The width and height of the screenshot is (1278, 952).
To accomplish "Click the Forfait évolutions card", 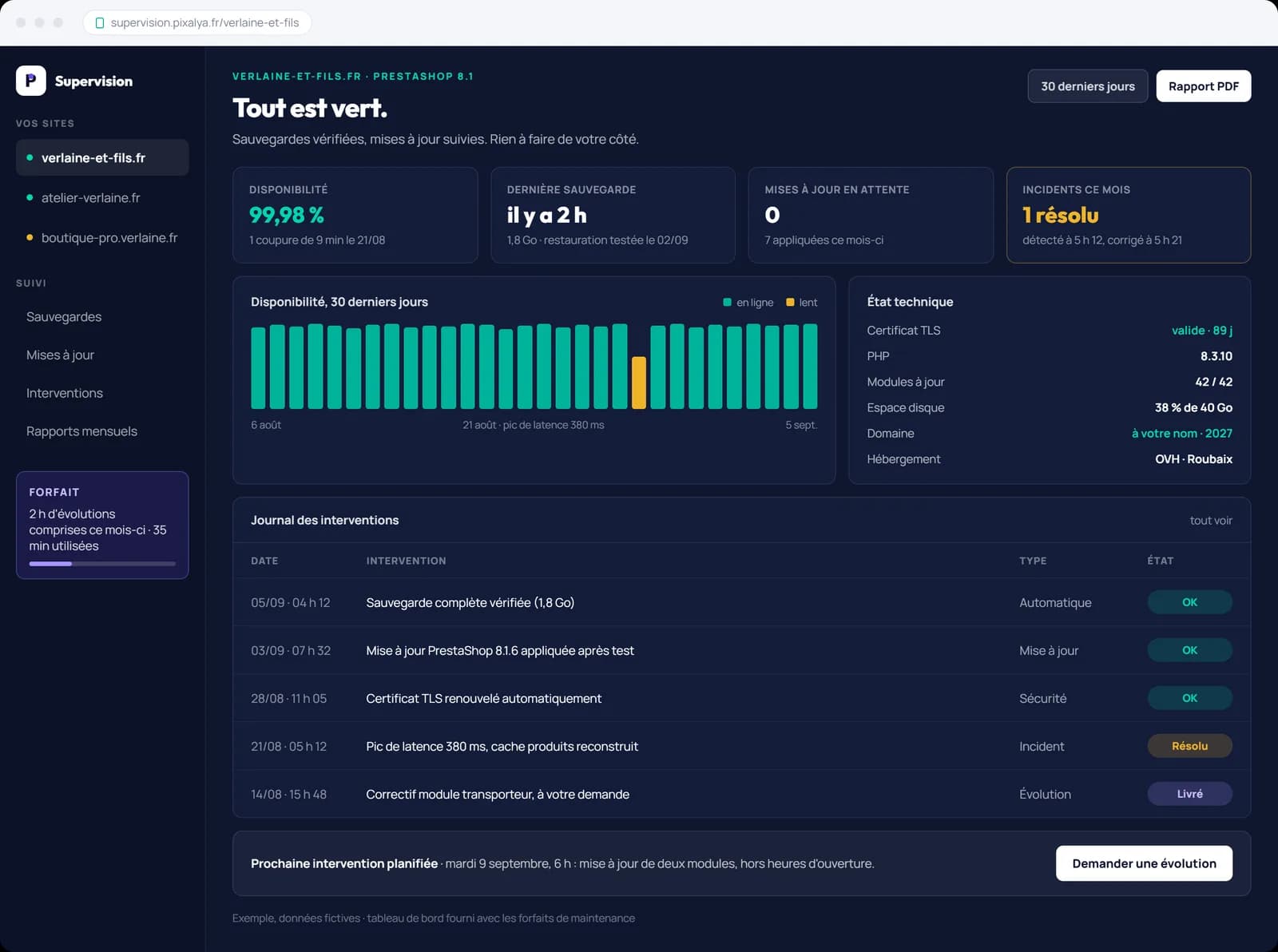I will point(102,525).
